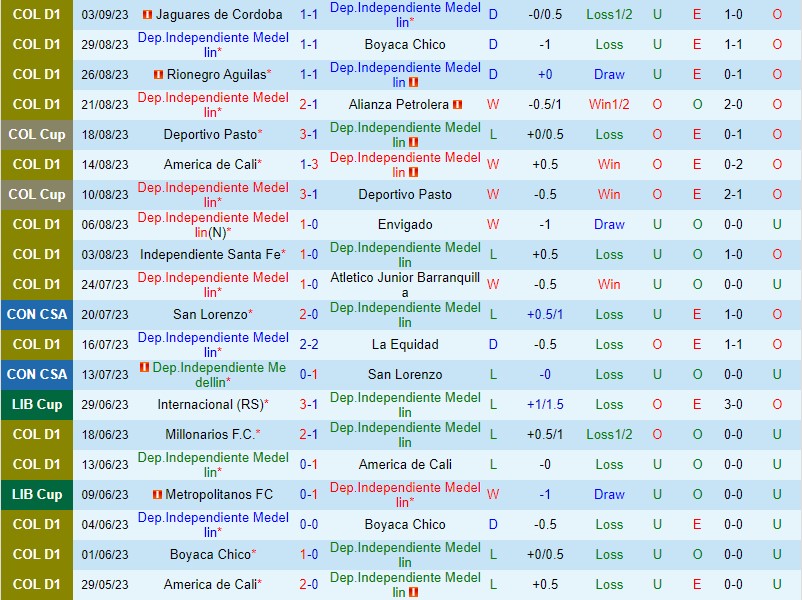Open La Equidad team link
This screenshot has height=600, width=802.
tap(405, 345)
